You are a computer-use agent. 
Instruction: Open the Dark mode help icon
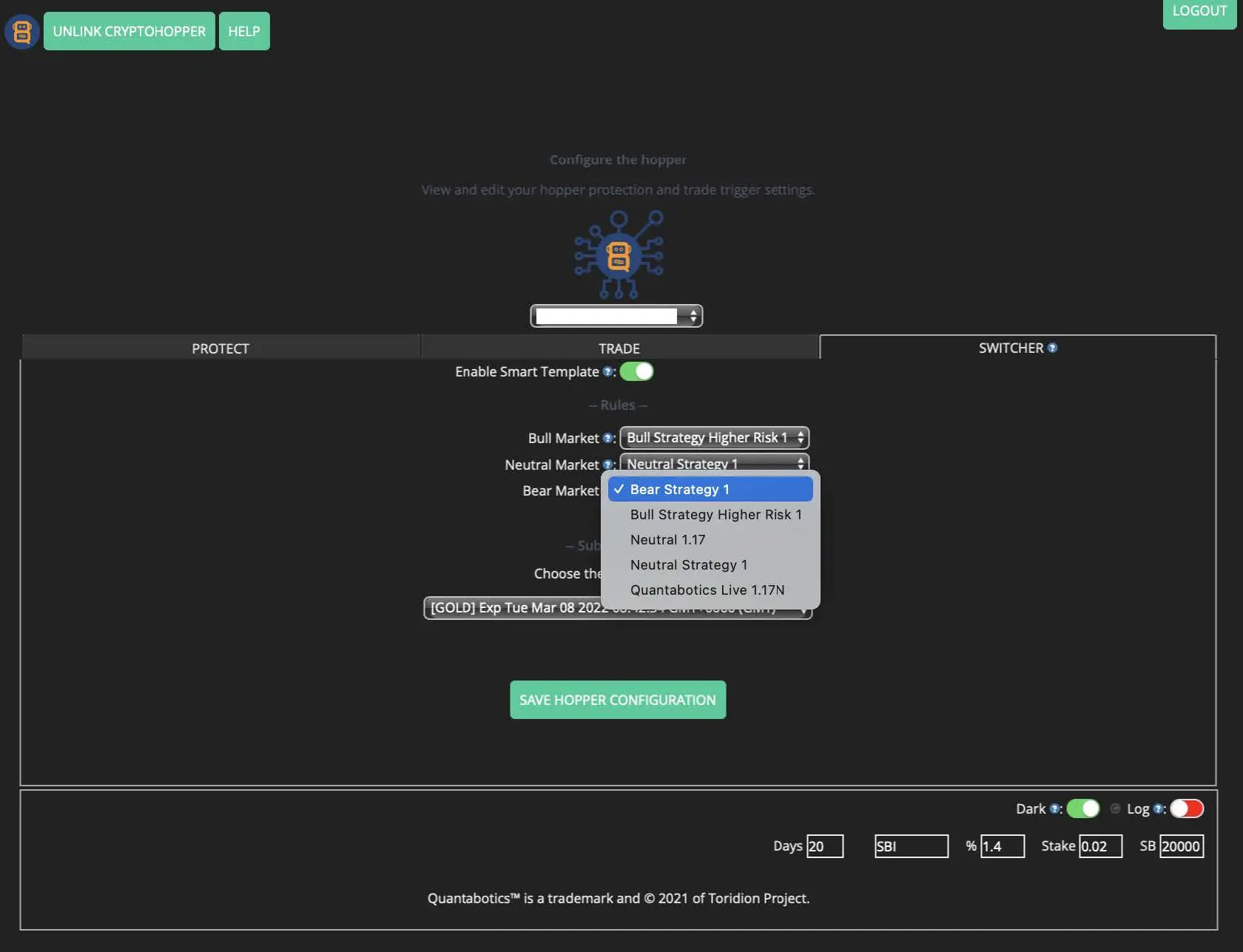(x=1054, y=809)
